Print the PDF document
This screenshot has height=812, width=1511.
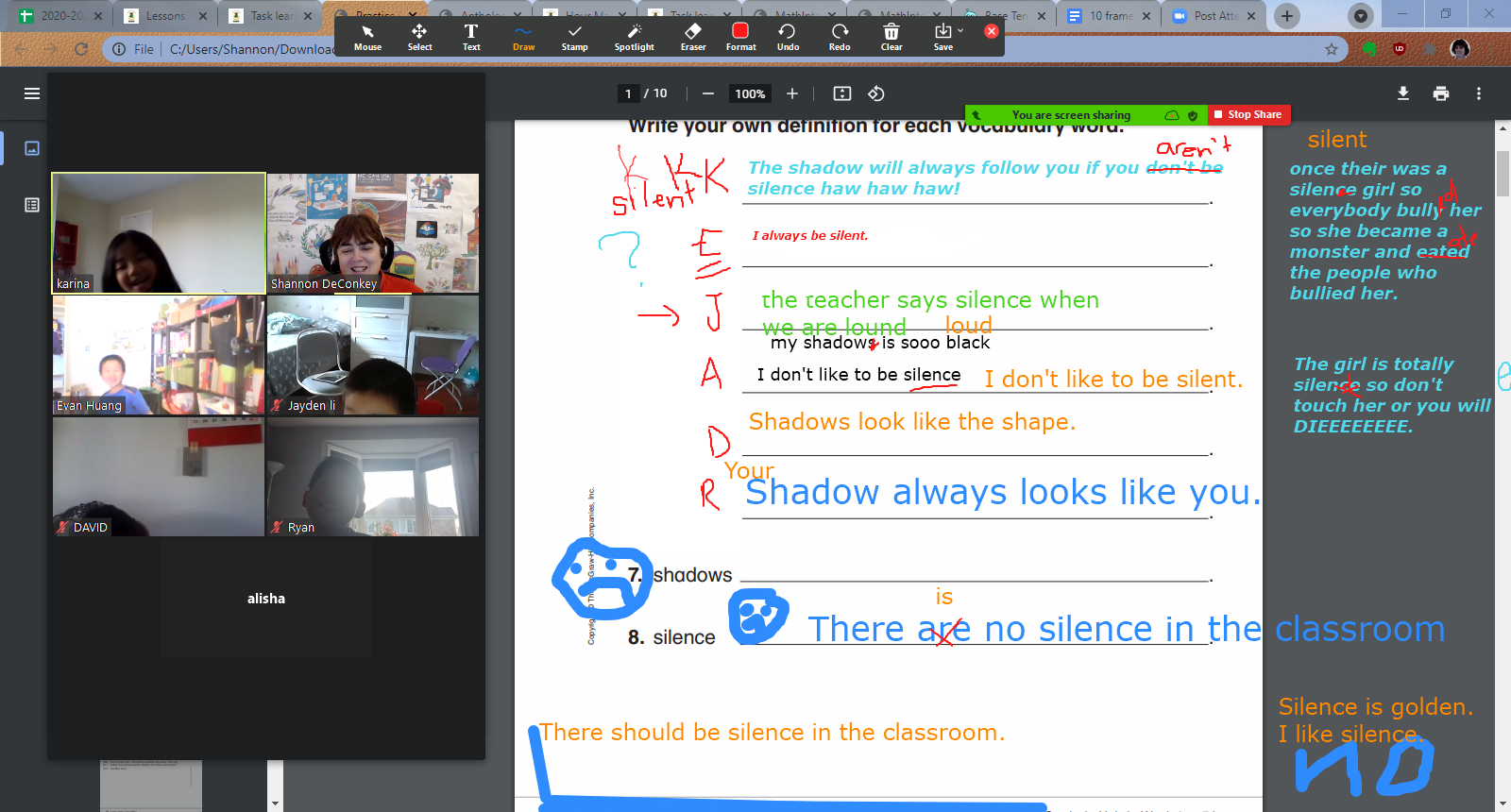(1441, 93)
